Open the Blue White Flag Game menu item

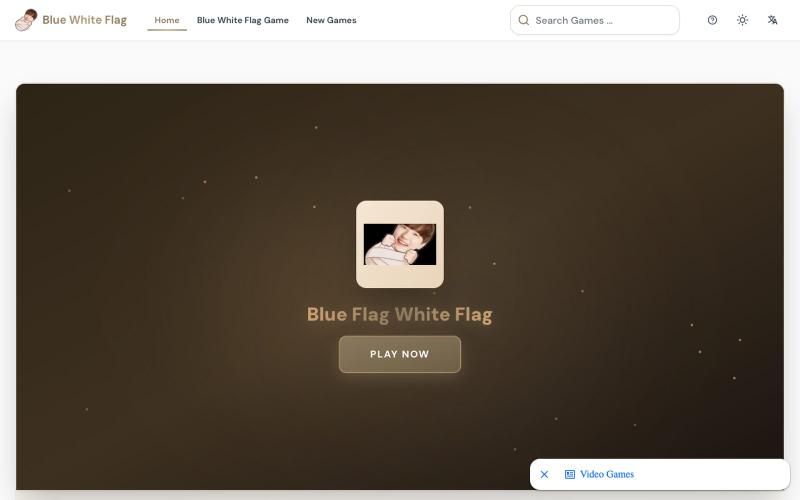[243, 20]
